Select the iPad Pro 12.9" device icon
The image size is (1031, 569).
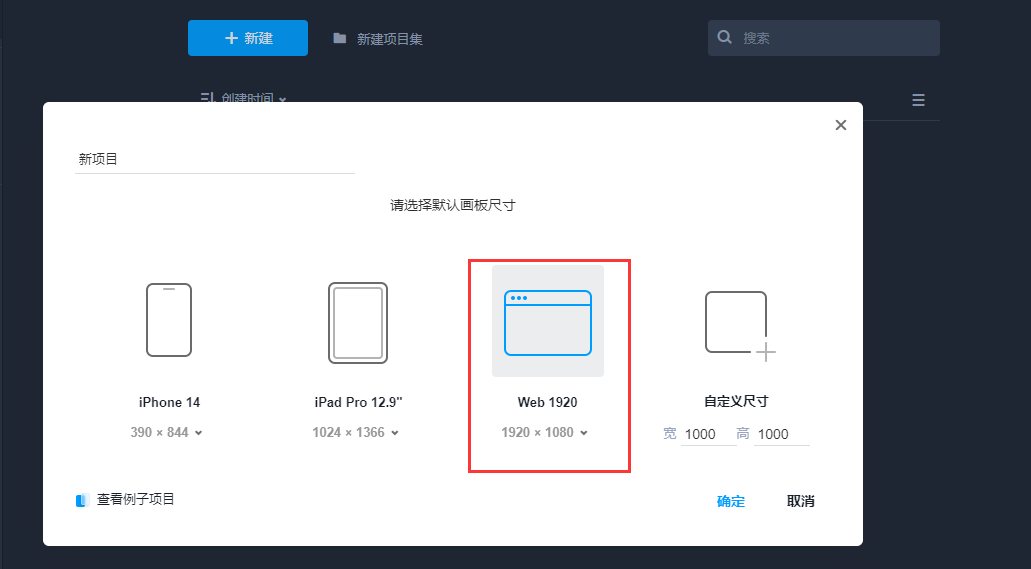click(x=358, y=323)
